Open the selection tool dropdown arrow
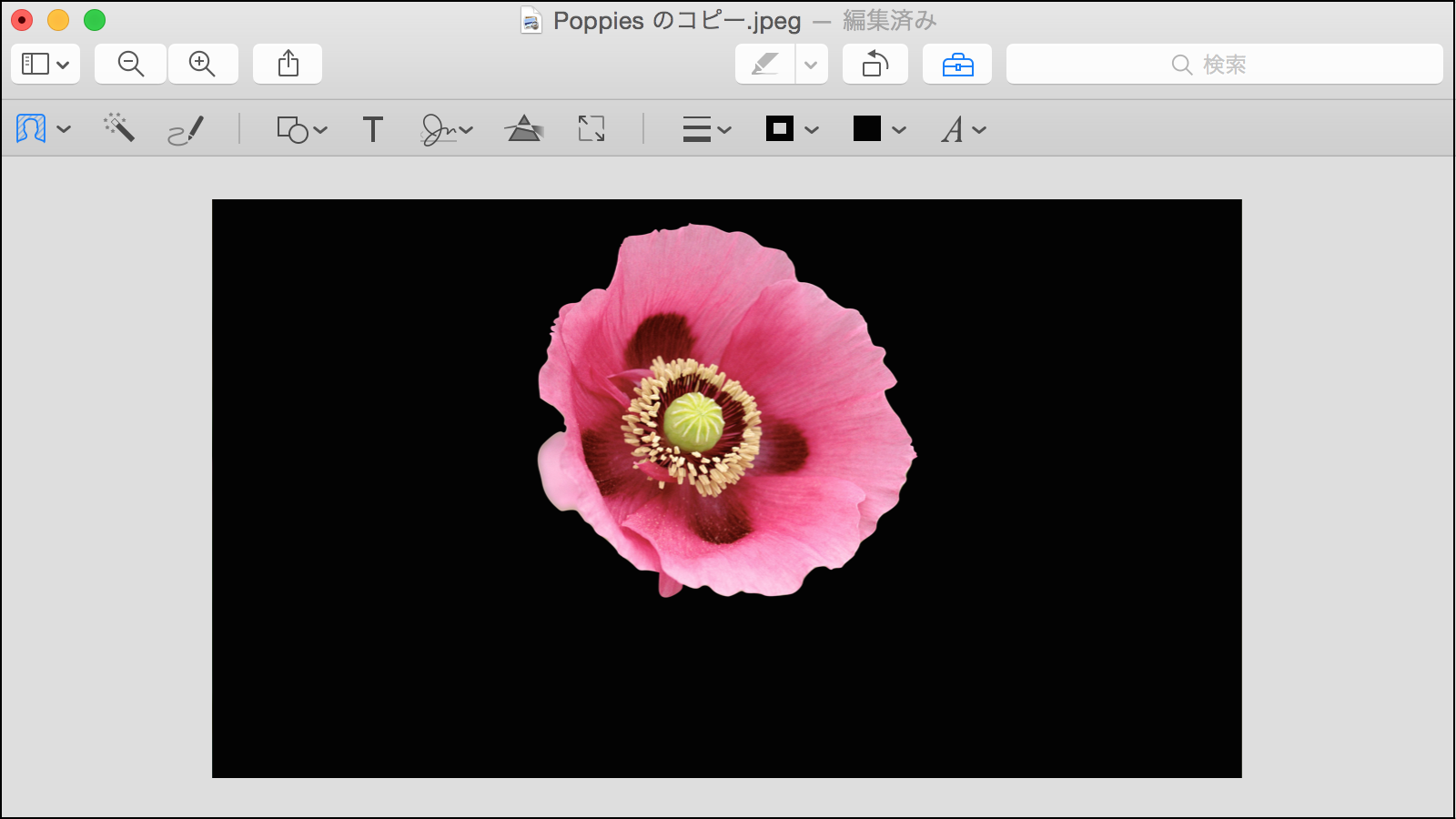This screenshot has height=819, width=1456. 62,127
